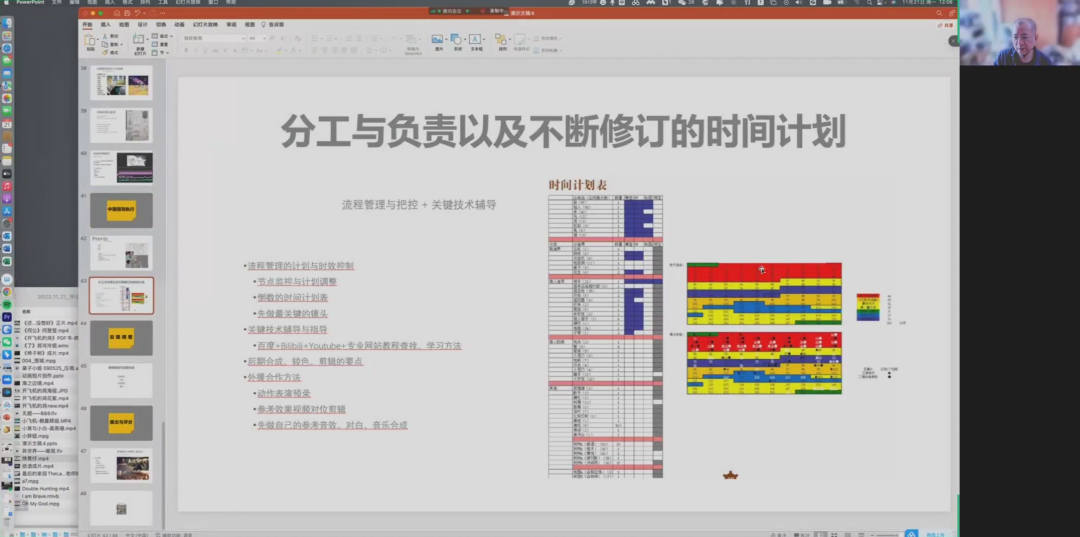This screenshot has width=1080, height=537.
Task: Open the 设计 (Design) ribbon tab
Action: [142, 24]
